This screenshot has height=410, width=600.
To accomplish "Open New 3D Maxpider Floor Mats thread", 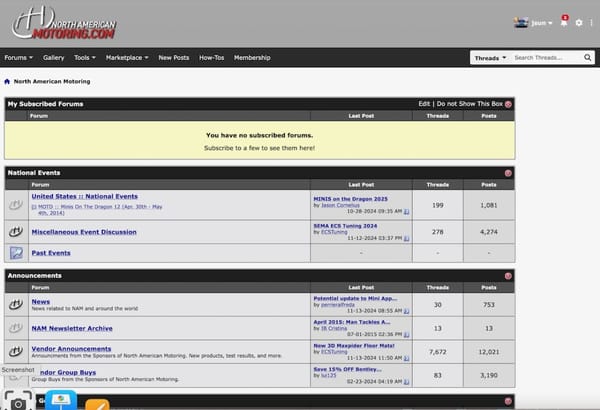I will pos(354,346).
